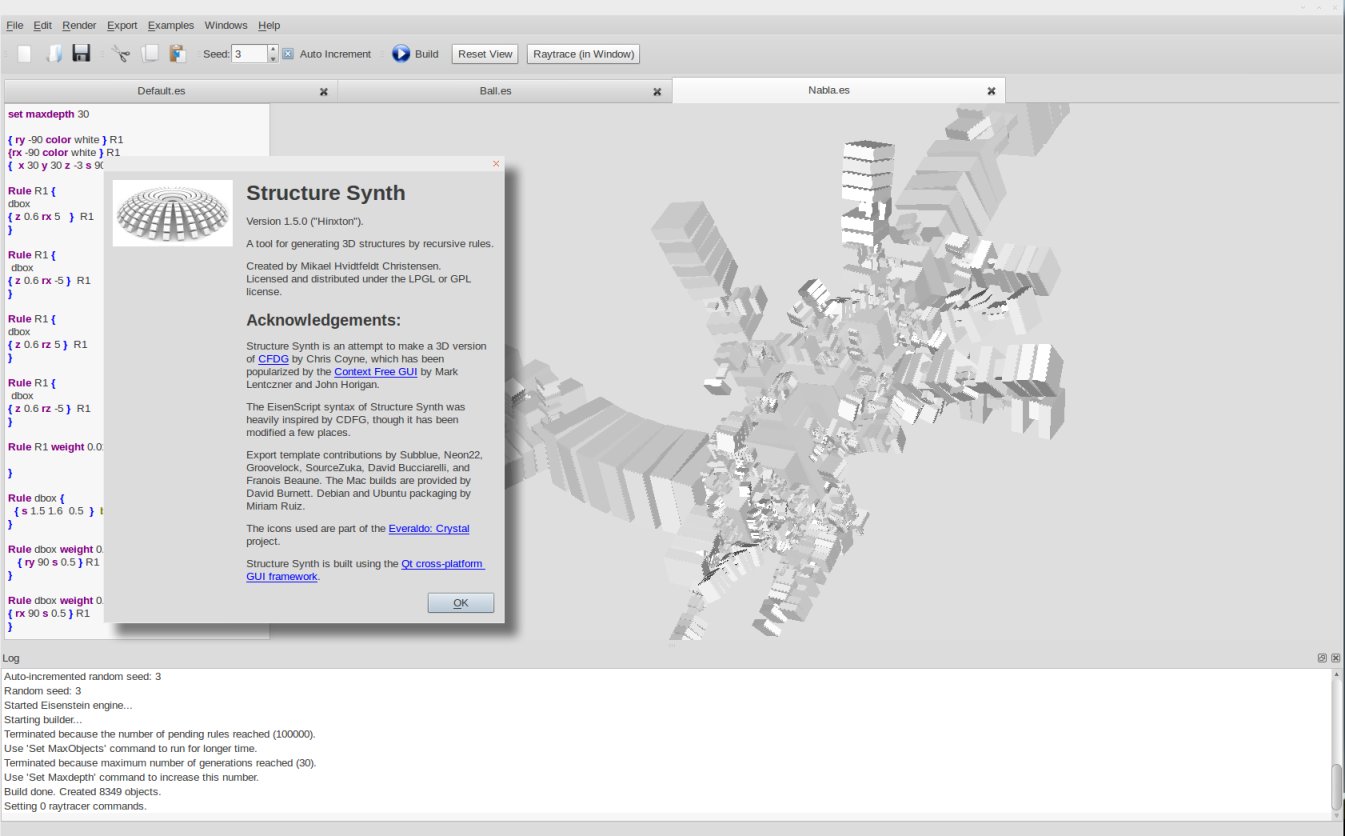This screenshot has height=836, width=1345.
Task: Save the script with the floppy icon
Action: pos(82,54)
